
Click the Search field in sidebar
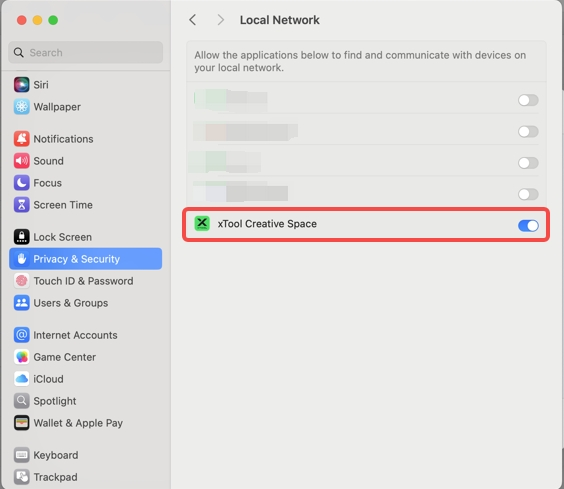click(86, 53)
